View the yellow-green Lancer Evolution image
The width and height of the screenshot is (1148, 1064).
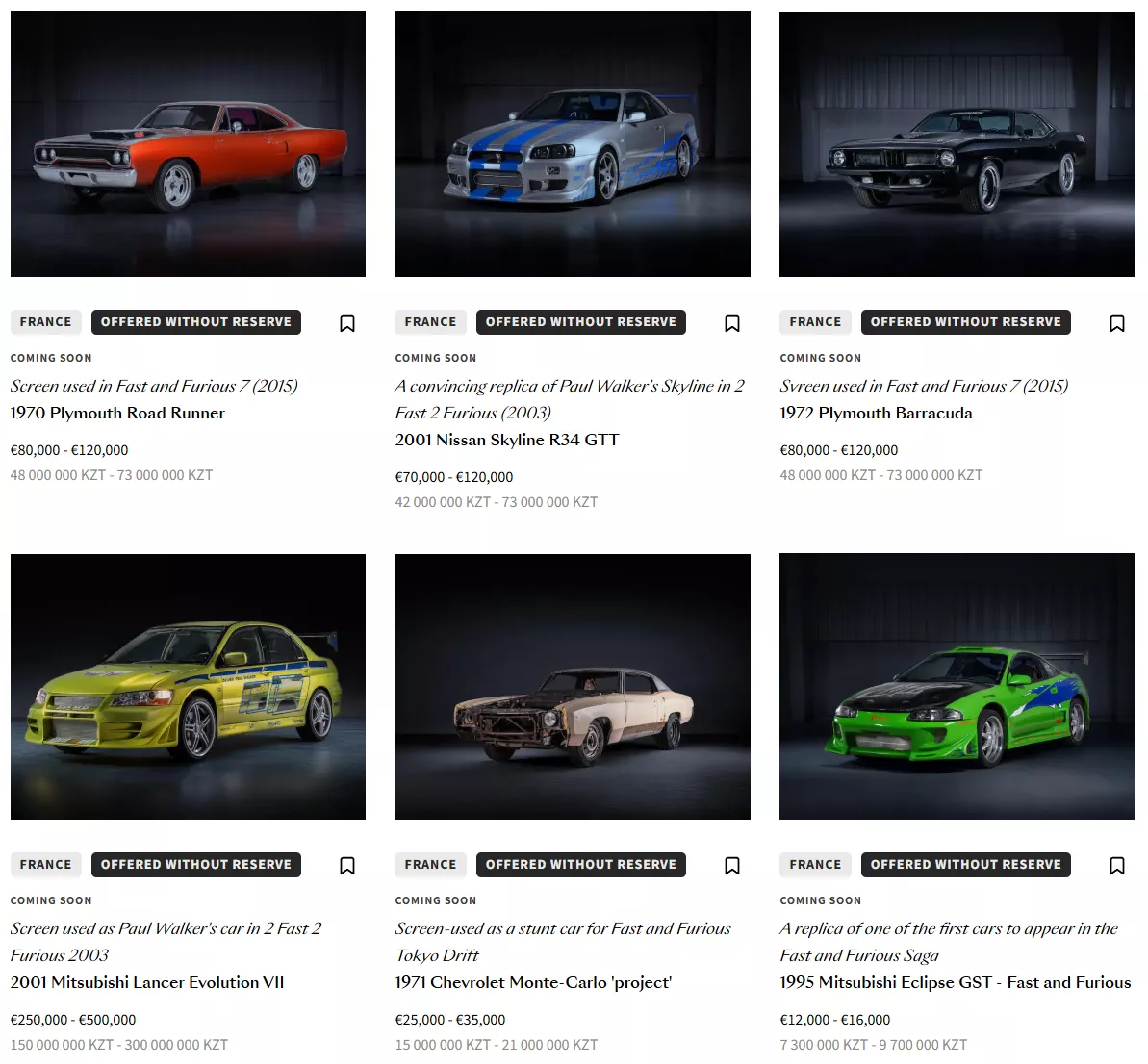click(x=189, y=686)
